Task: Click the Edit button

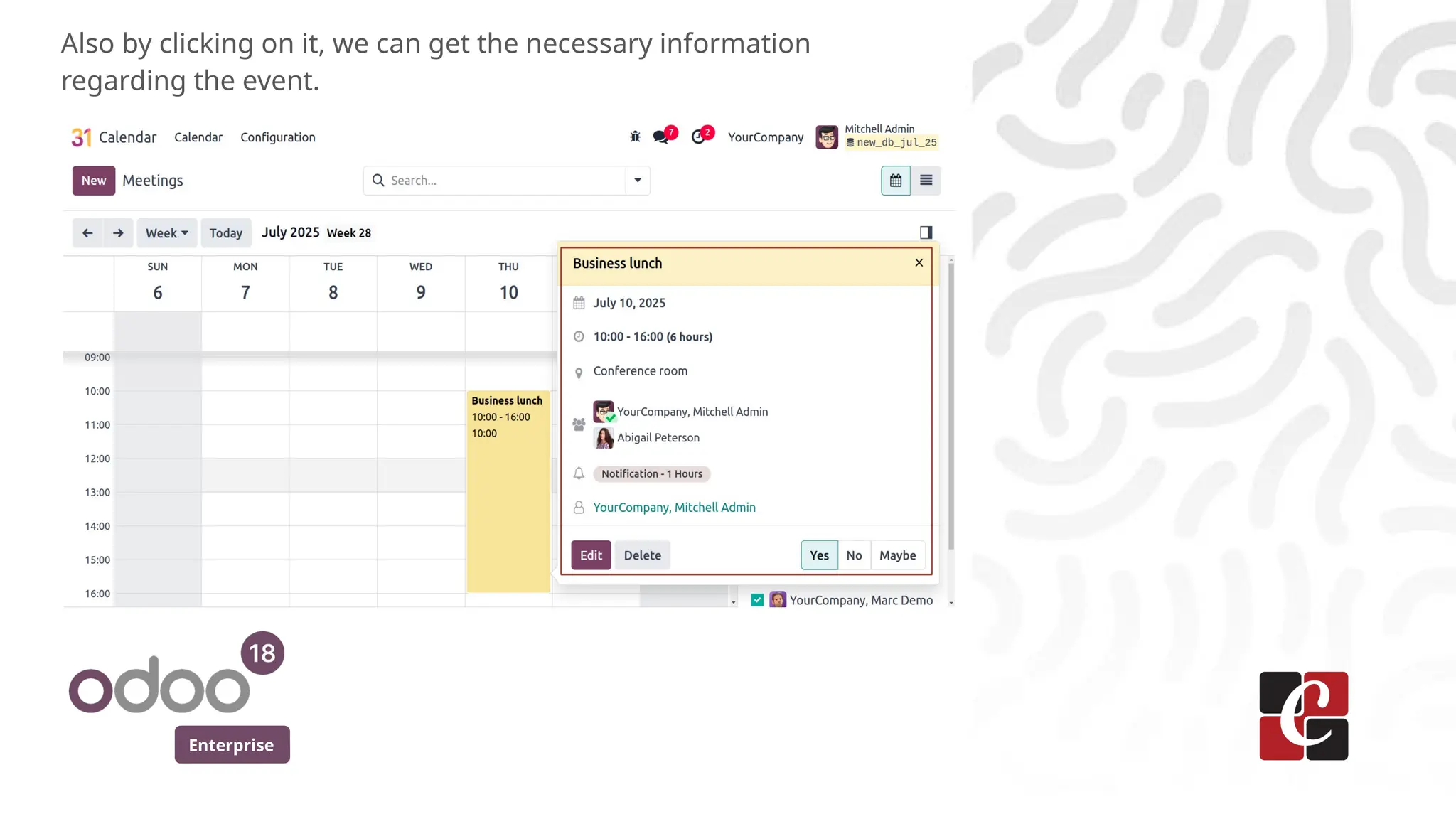Action: (x=591, y=555)
